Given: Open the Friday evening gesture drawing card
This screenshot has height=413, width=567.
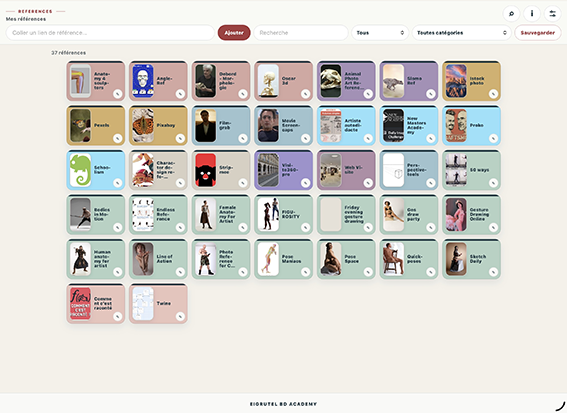Looking at the screenshot, I should pyautogui.click(x=346, y=214).
